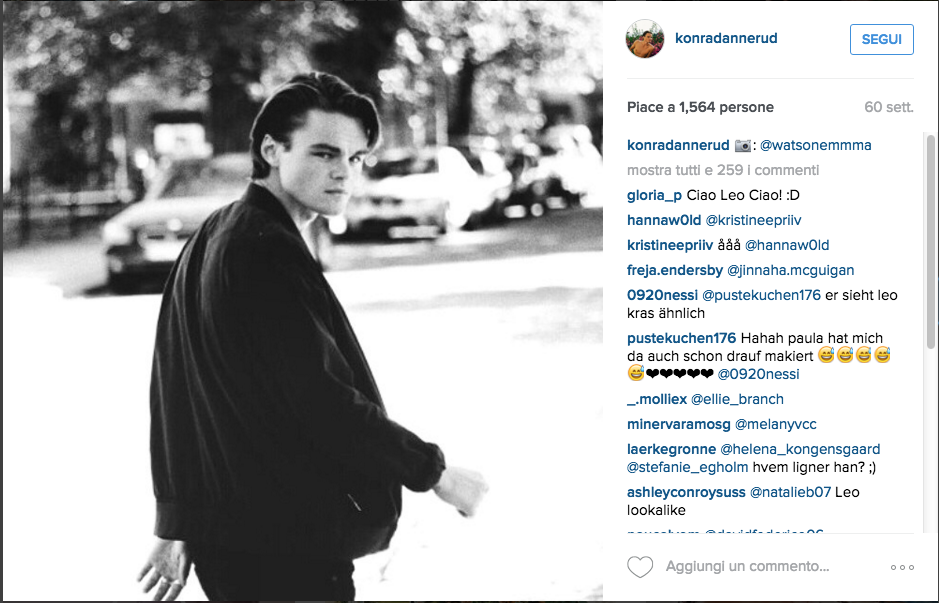Open the black-and-white post photo
The width and height of the screenshot is (939, 603).
click(x=302, y=302)
